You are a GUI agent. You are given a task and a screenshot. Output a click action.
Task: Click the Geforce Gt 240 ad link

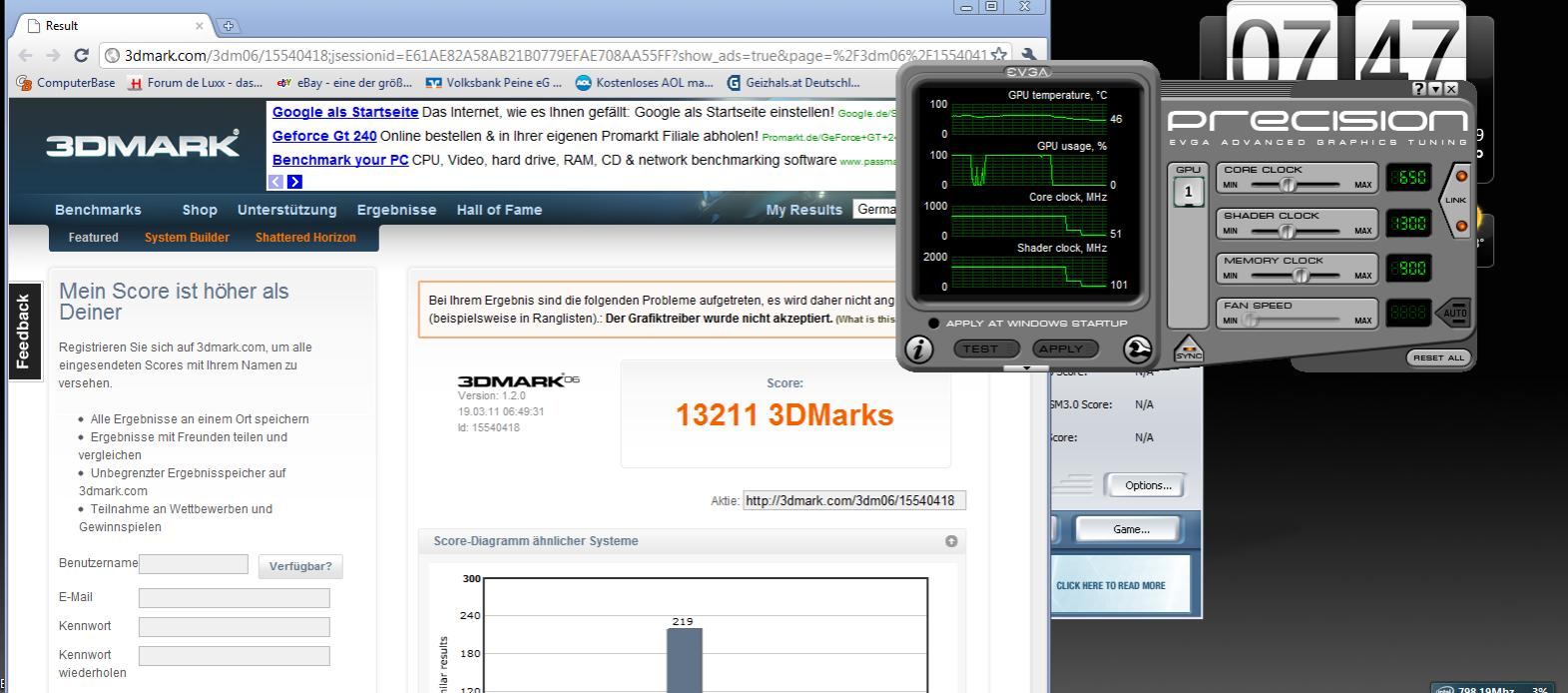coord(324,136)
